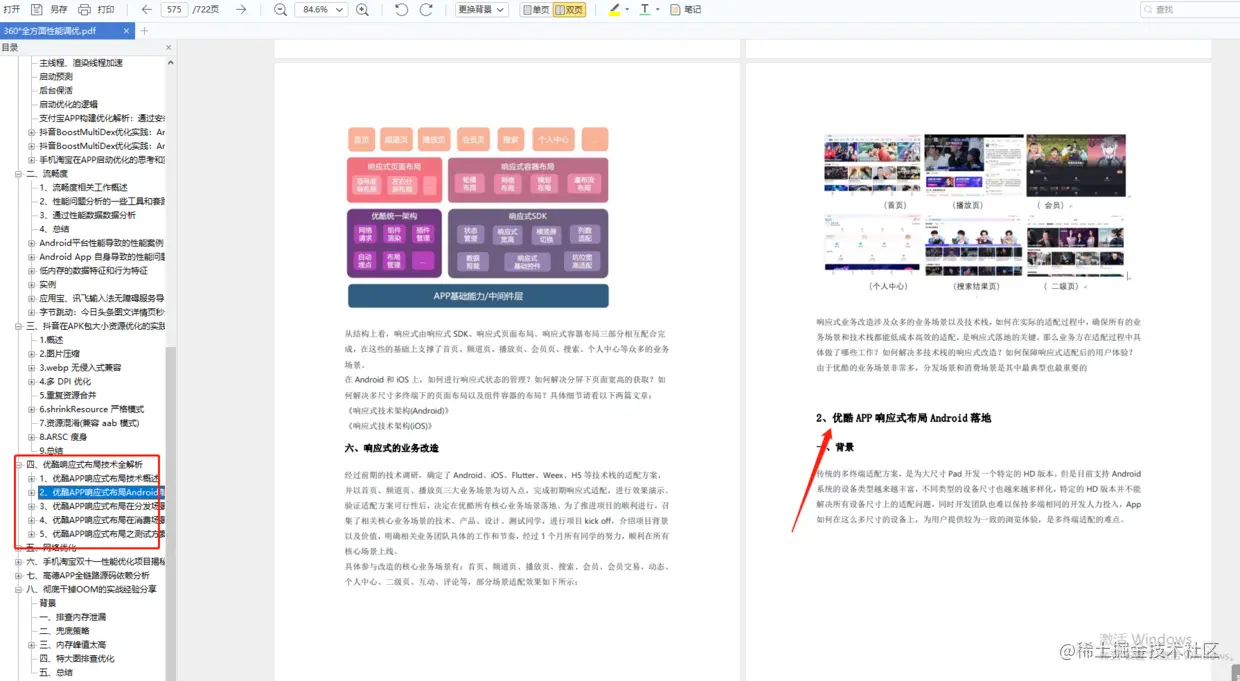Click the zoom out magnifier icon
Viewport: 1240px width, 681px height.
point(281,9)
